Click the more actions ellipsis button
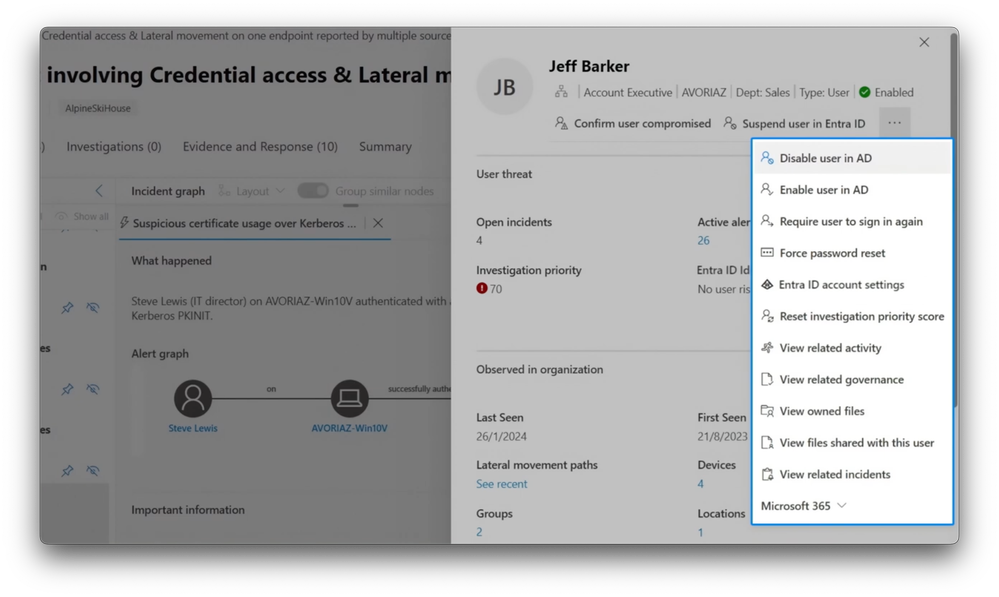Viewport: 999px width, 597px height. point(895,123)
